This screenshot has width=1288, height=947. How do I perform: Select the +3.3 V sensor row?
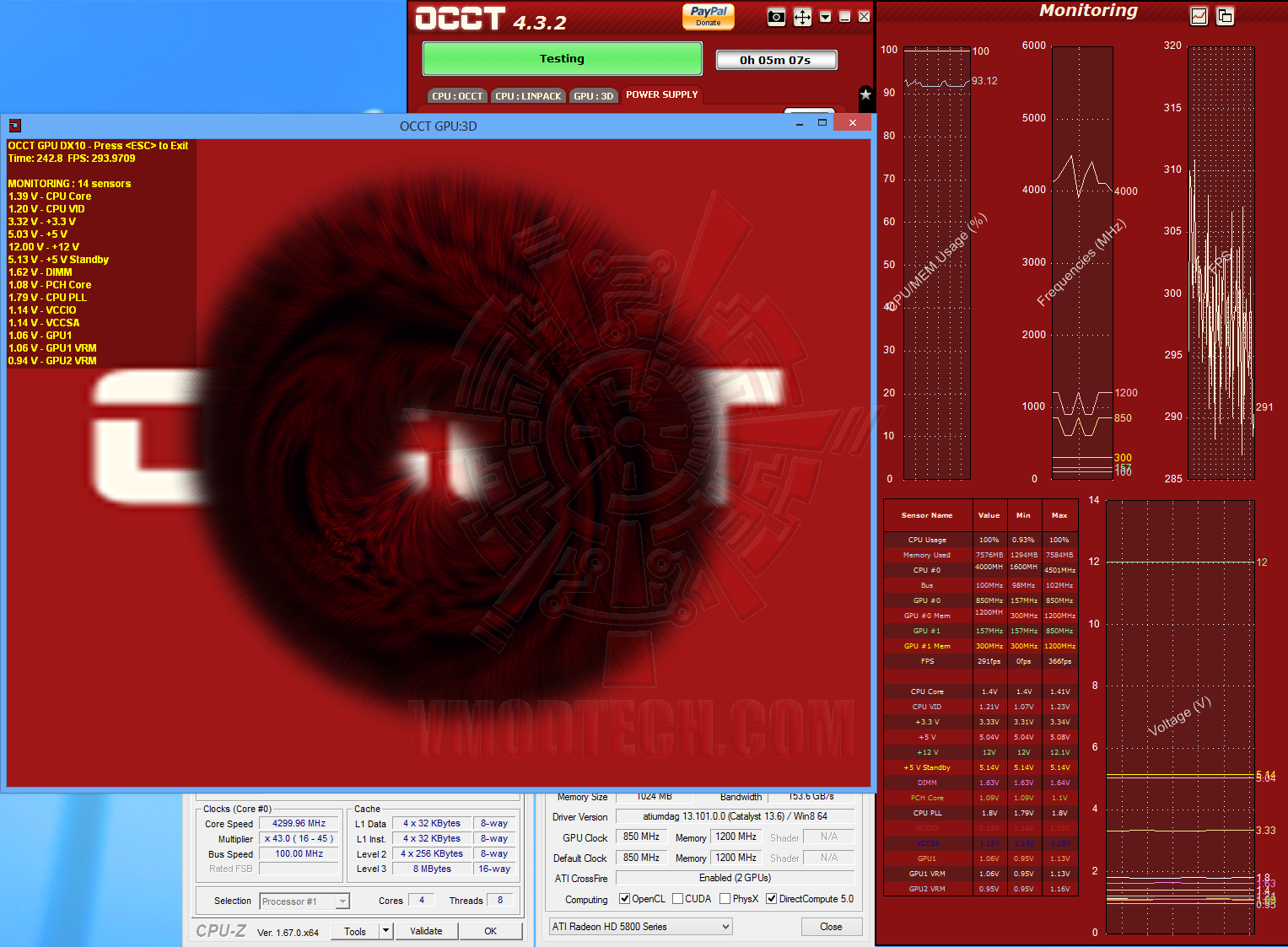(981, 722)
